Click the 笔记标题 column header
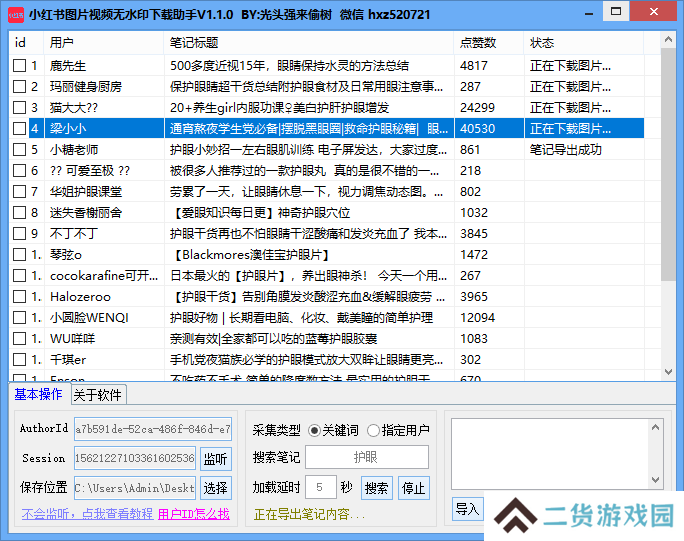Image resolution: width=684 pixels, height=541 pixels. click(309, 43)
